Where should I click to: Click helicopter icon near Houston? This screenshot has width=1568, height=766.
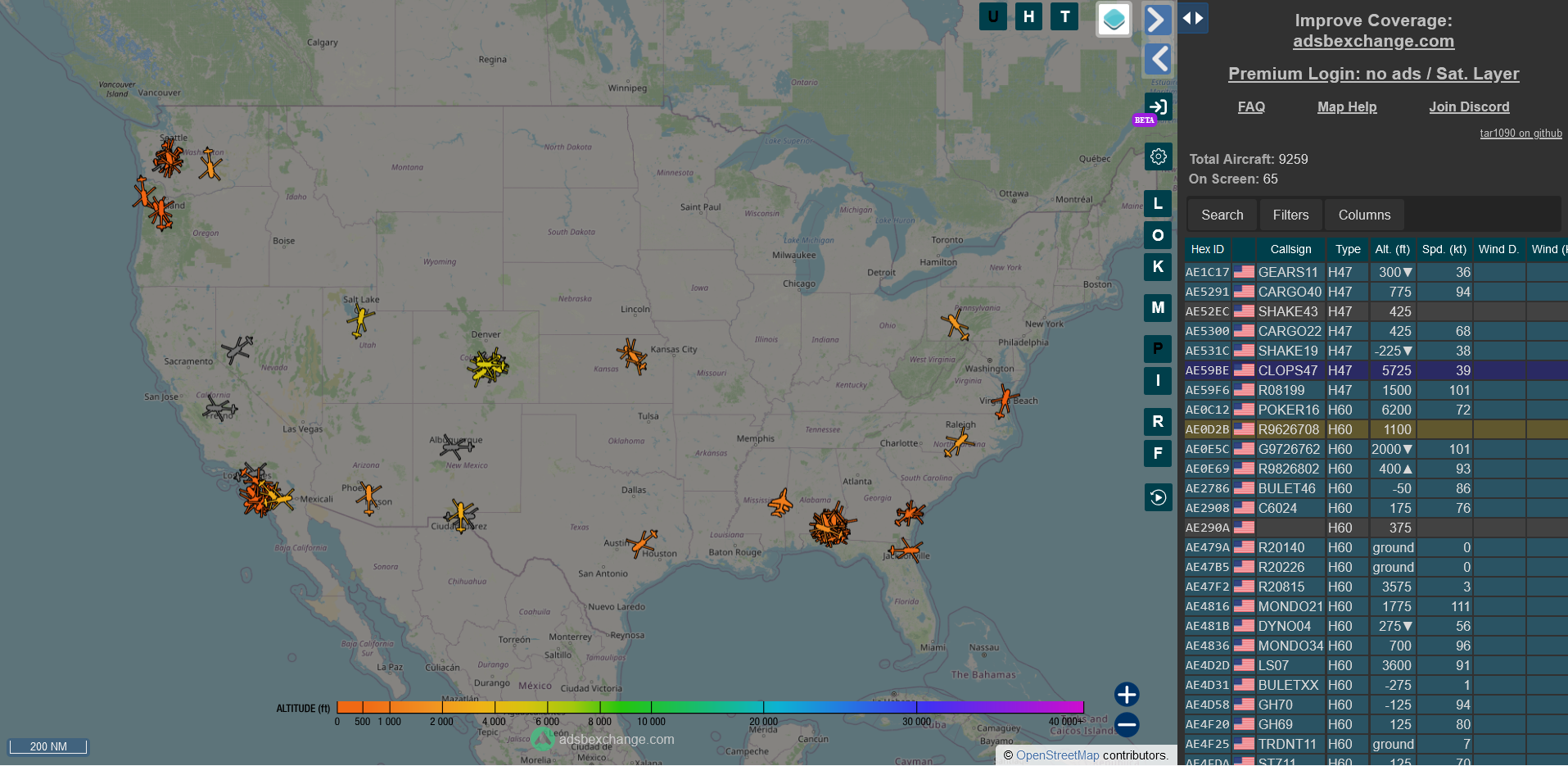(x=642, y=543)
